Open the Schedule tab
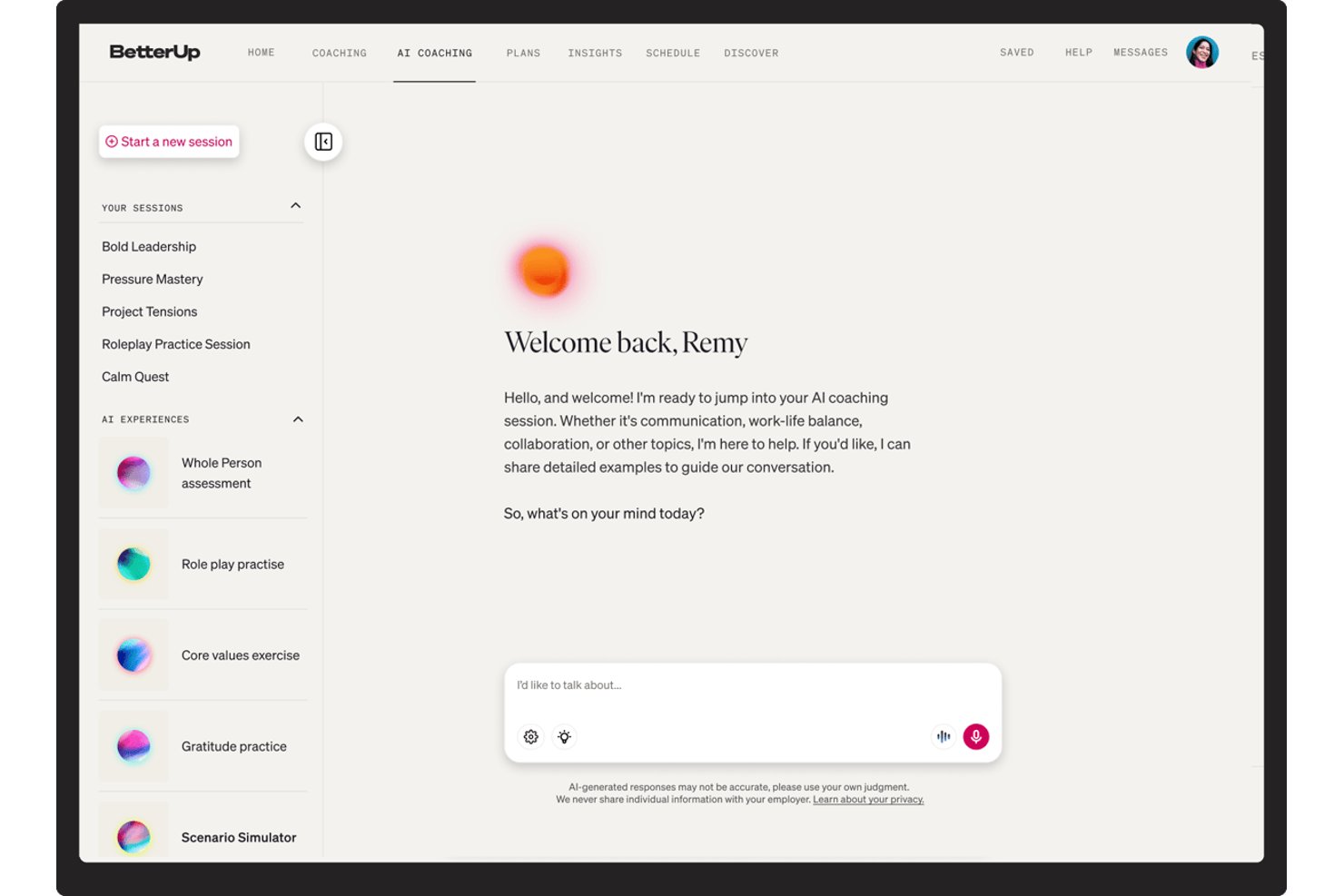Viewport: 1344px width, 896px height. (x=673, y=54)
